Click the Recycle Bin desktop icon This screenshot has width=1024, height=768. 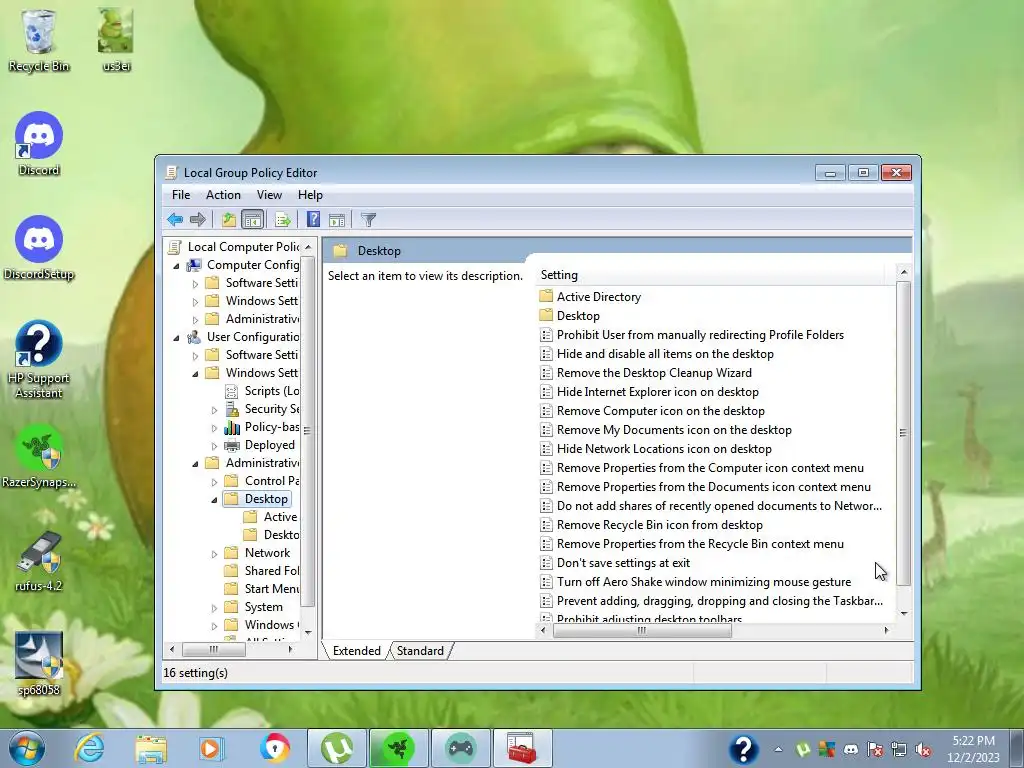coord(39,39)
